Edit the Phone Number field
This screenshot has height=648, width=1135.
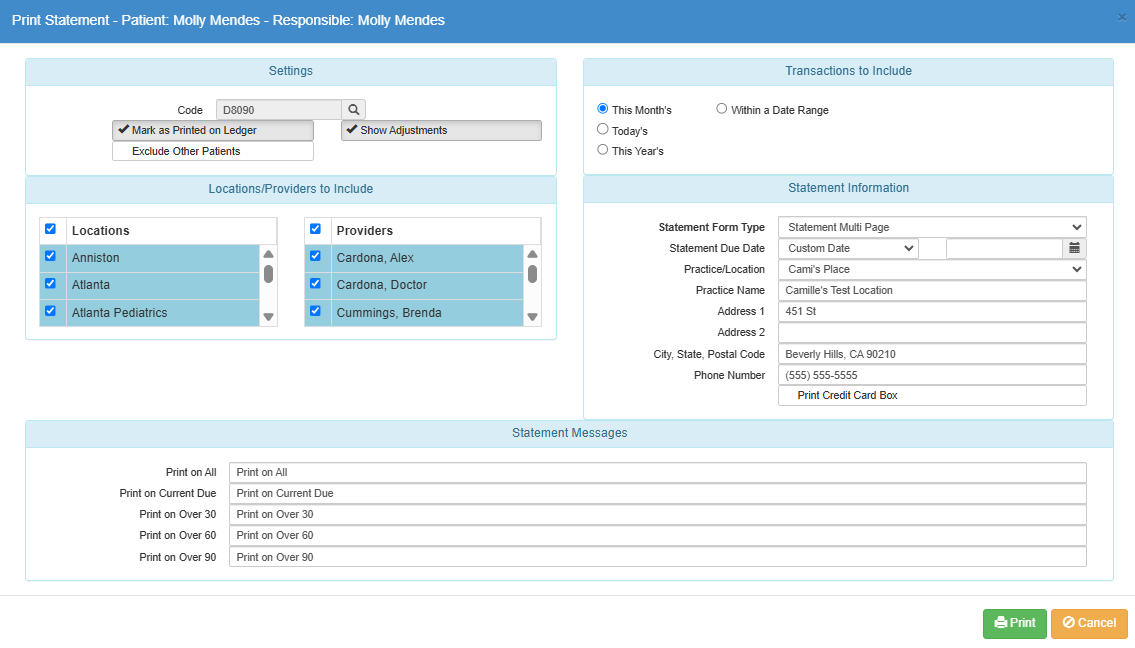point(932,375)
